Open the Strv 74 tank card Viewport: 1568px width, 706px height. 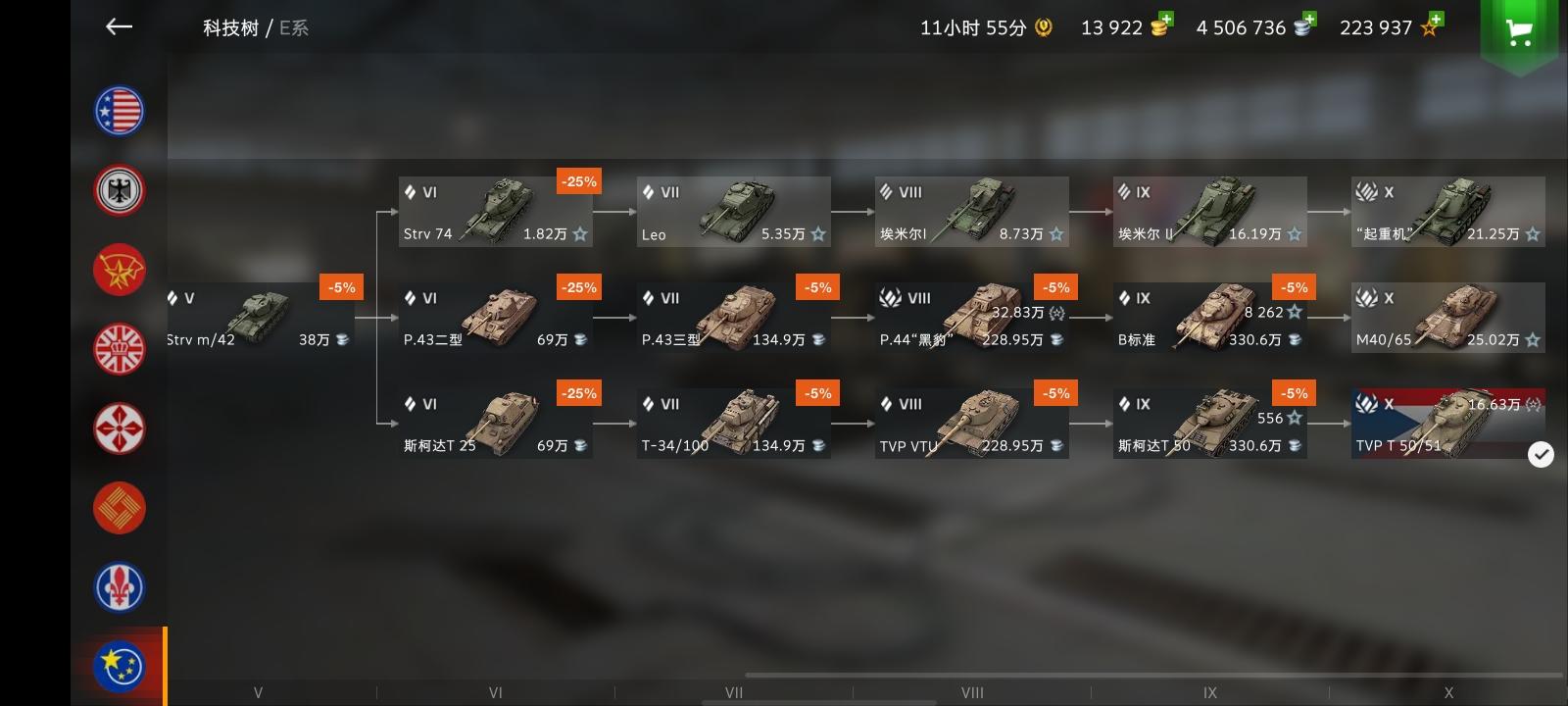[495, 212]
